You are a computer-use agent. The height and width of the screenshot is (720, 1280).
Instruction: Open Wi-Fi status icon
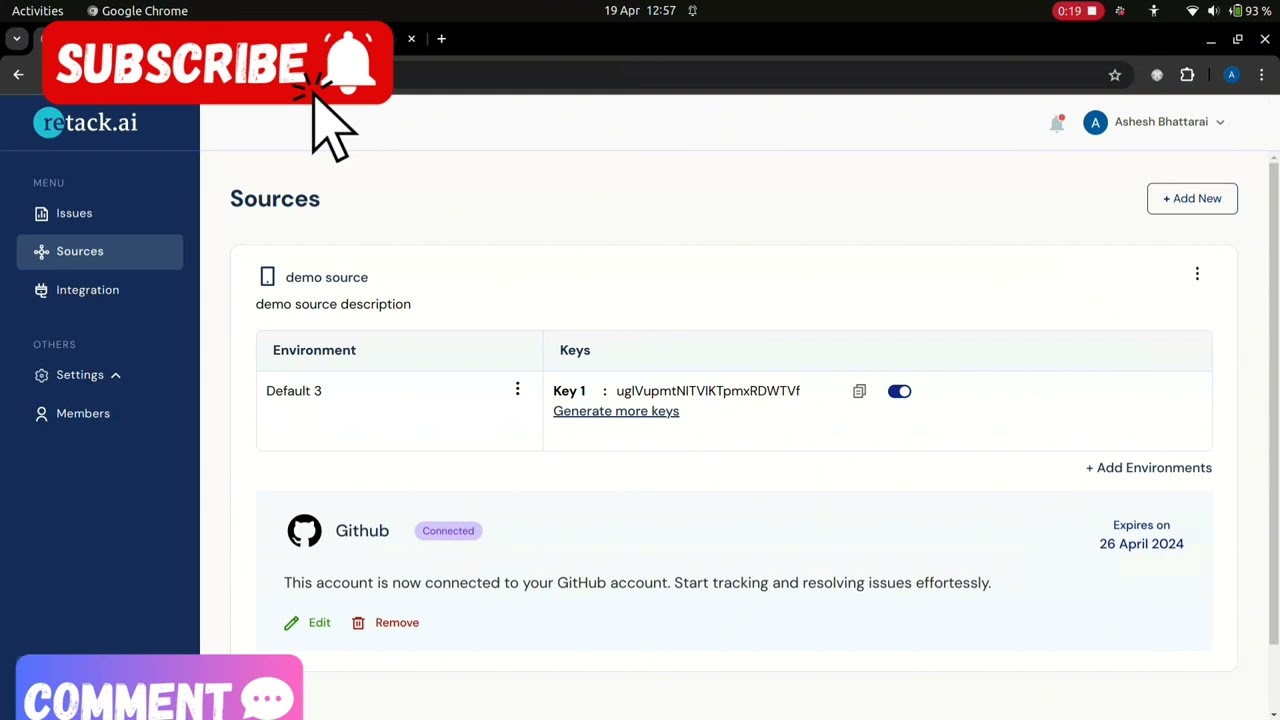pos(1192,11)
